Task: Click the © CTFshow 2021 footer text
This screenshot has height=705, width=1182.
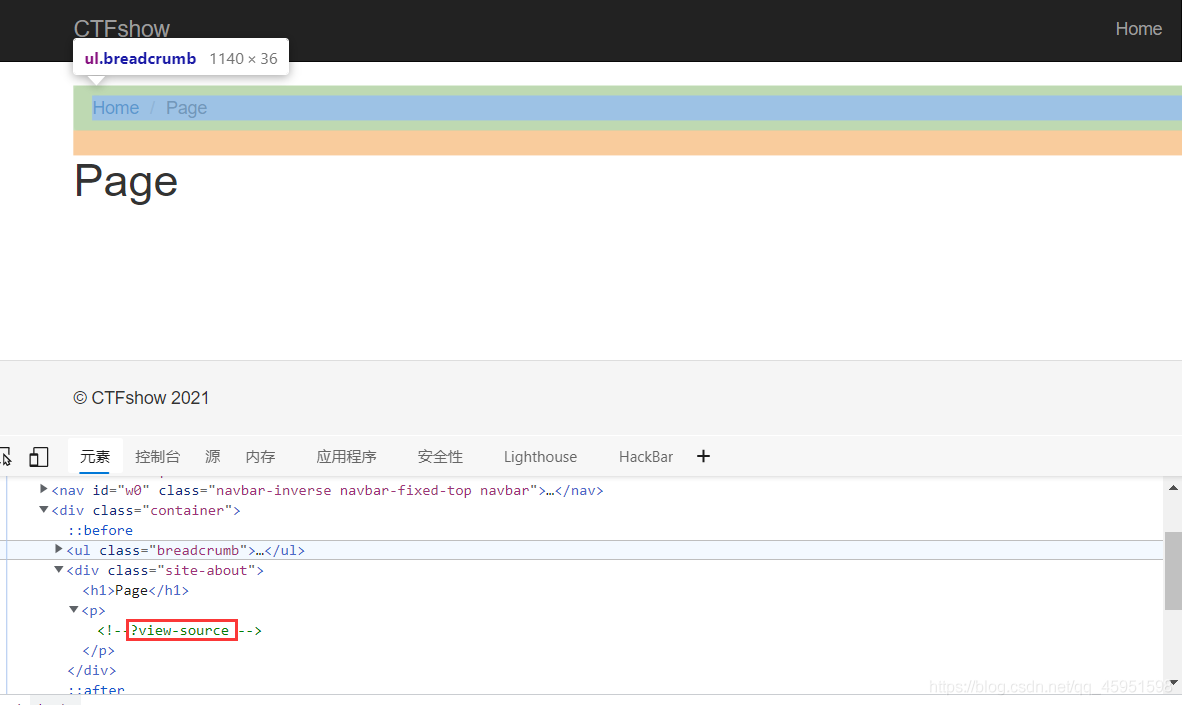Action: point(141,397)
